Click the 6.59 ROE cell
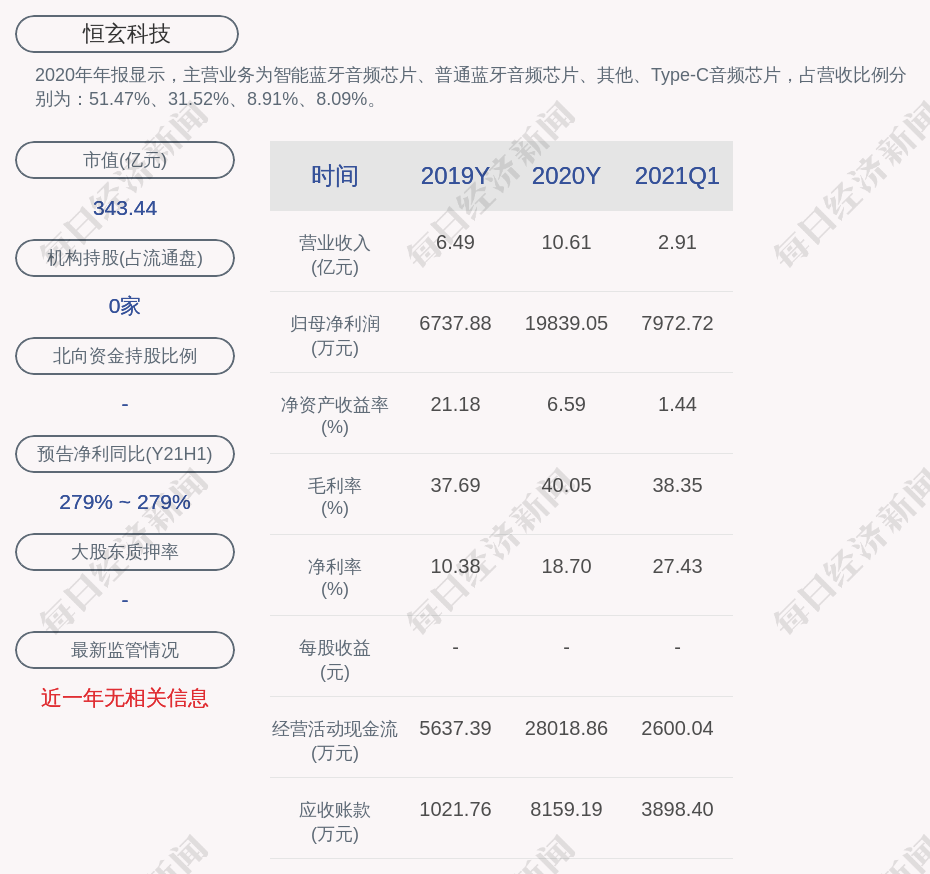930x874 pixels. (566, 404)
